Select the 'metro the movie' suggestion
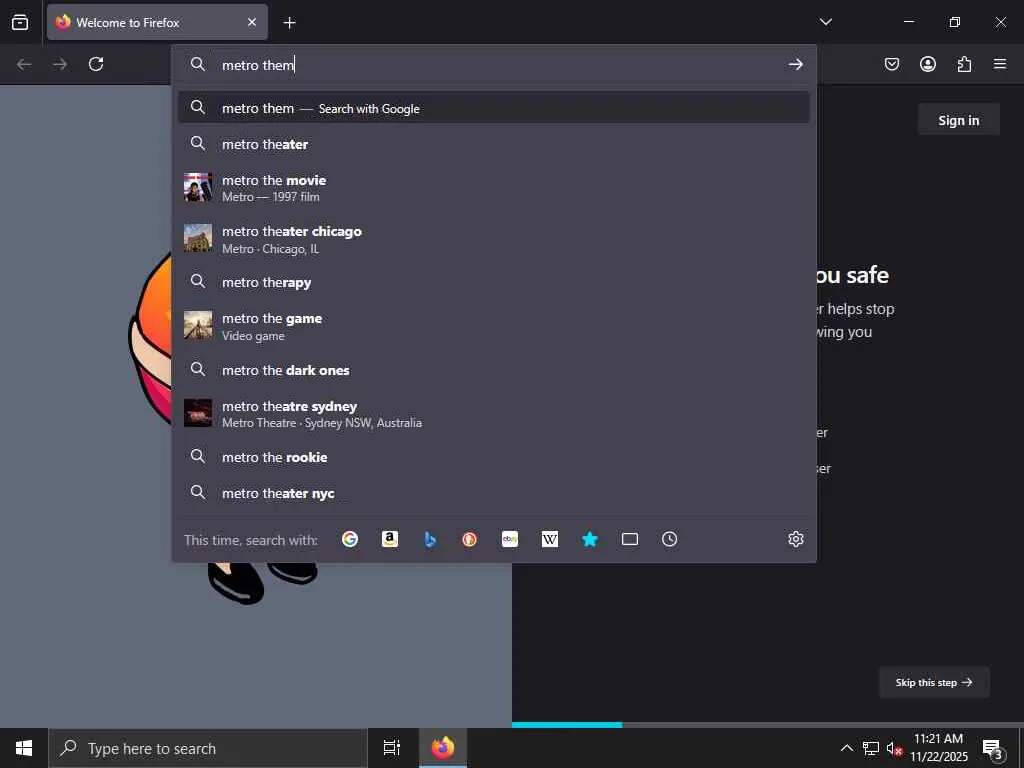The width and height of the screenshot is (1024, 768). pyautogui.click(x=494, y=187)
